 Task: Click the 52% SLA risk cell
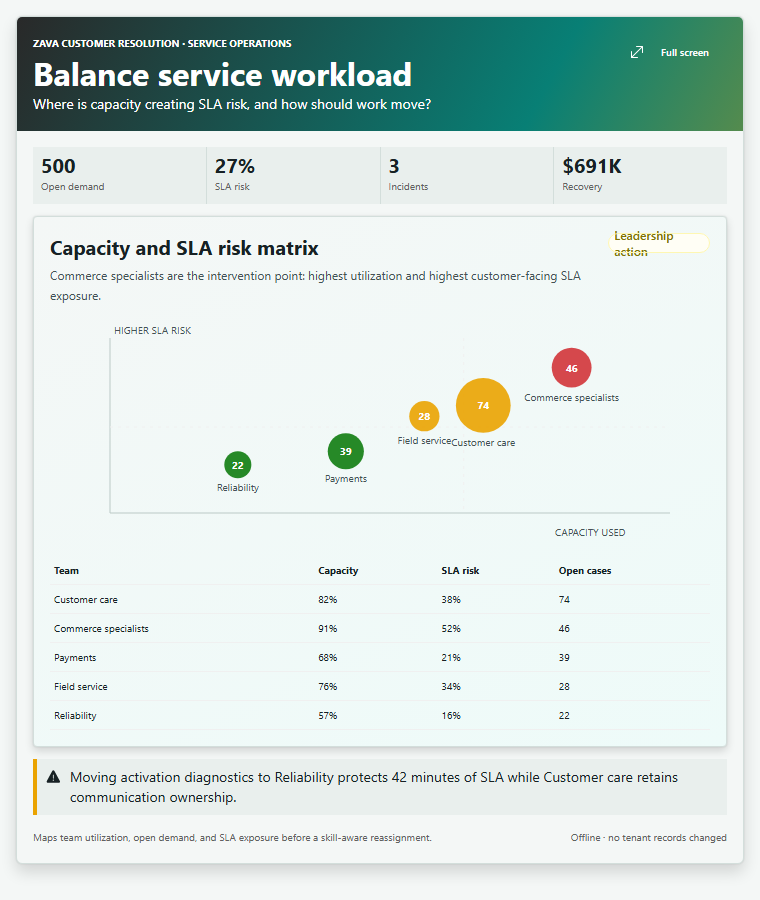point(451,629)
